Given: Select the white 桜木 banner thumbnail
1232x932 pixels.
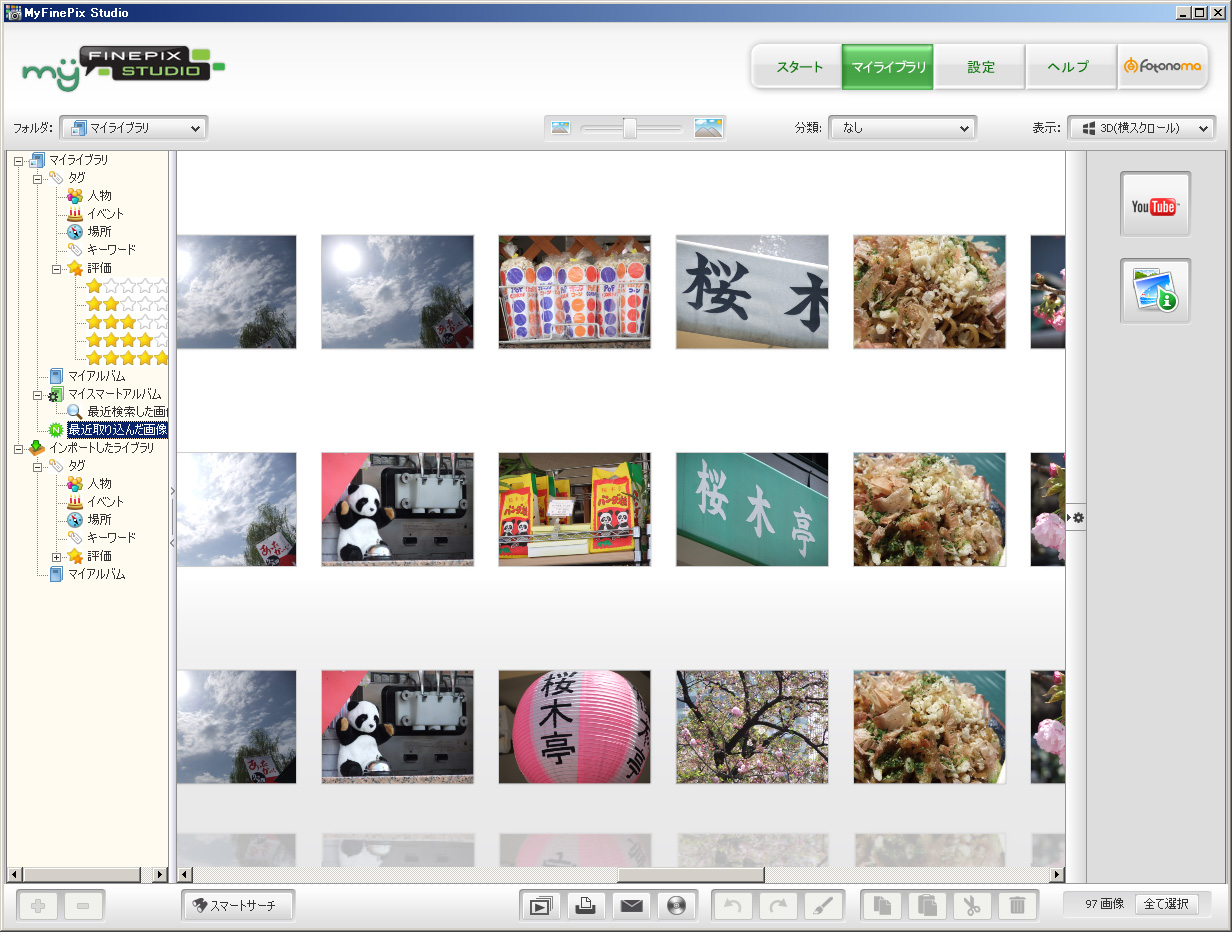Looking at the screenshot, I should point(752,292).
